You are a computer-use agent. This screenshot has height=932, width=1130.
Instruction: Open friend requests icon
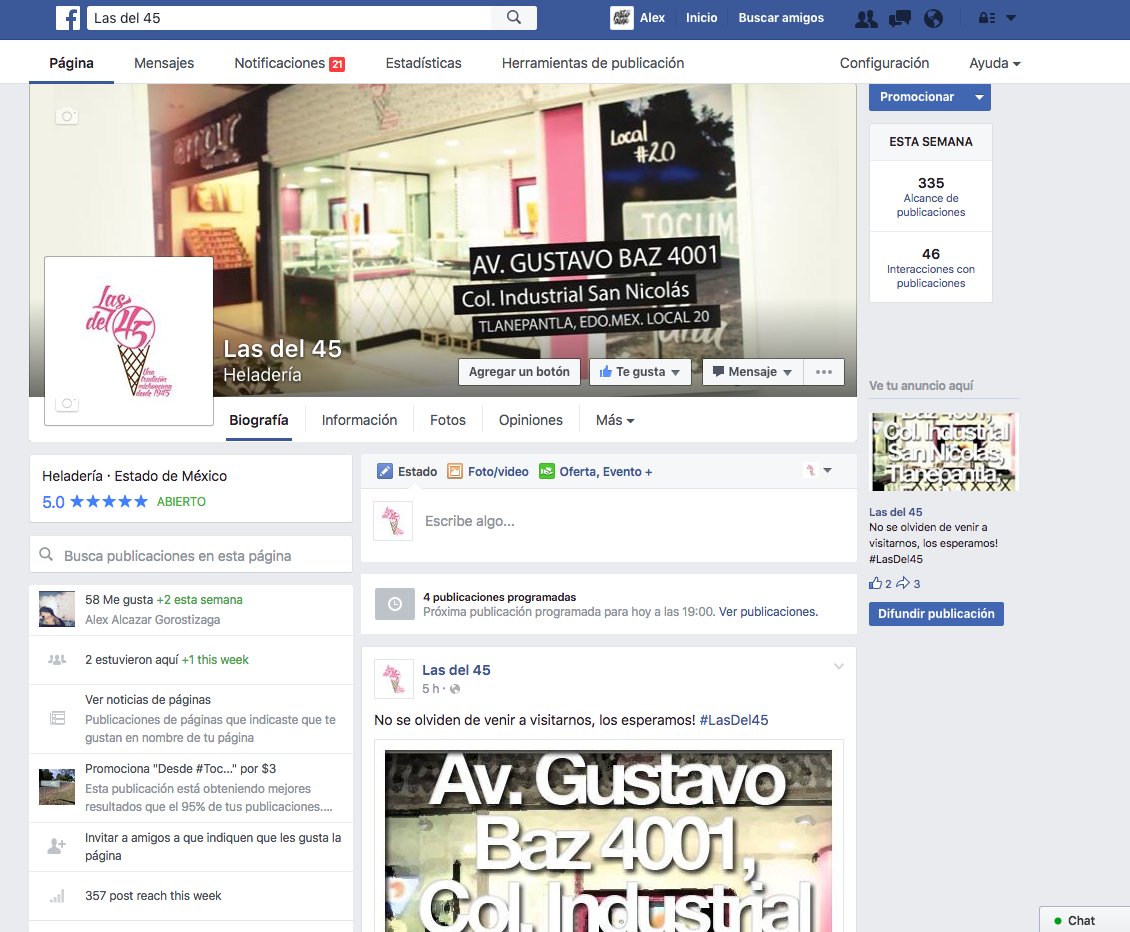point(866,19)
